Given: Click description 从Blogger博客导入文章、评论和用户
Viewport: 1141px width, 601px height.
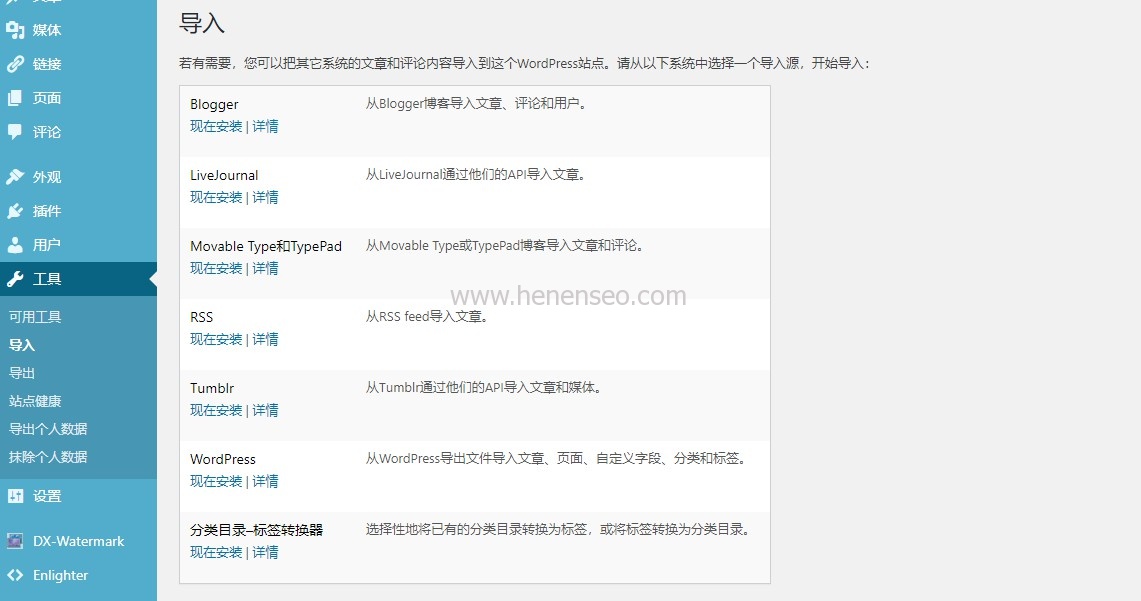Looking at the screenshot, I should coord(477,104).
